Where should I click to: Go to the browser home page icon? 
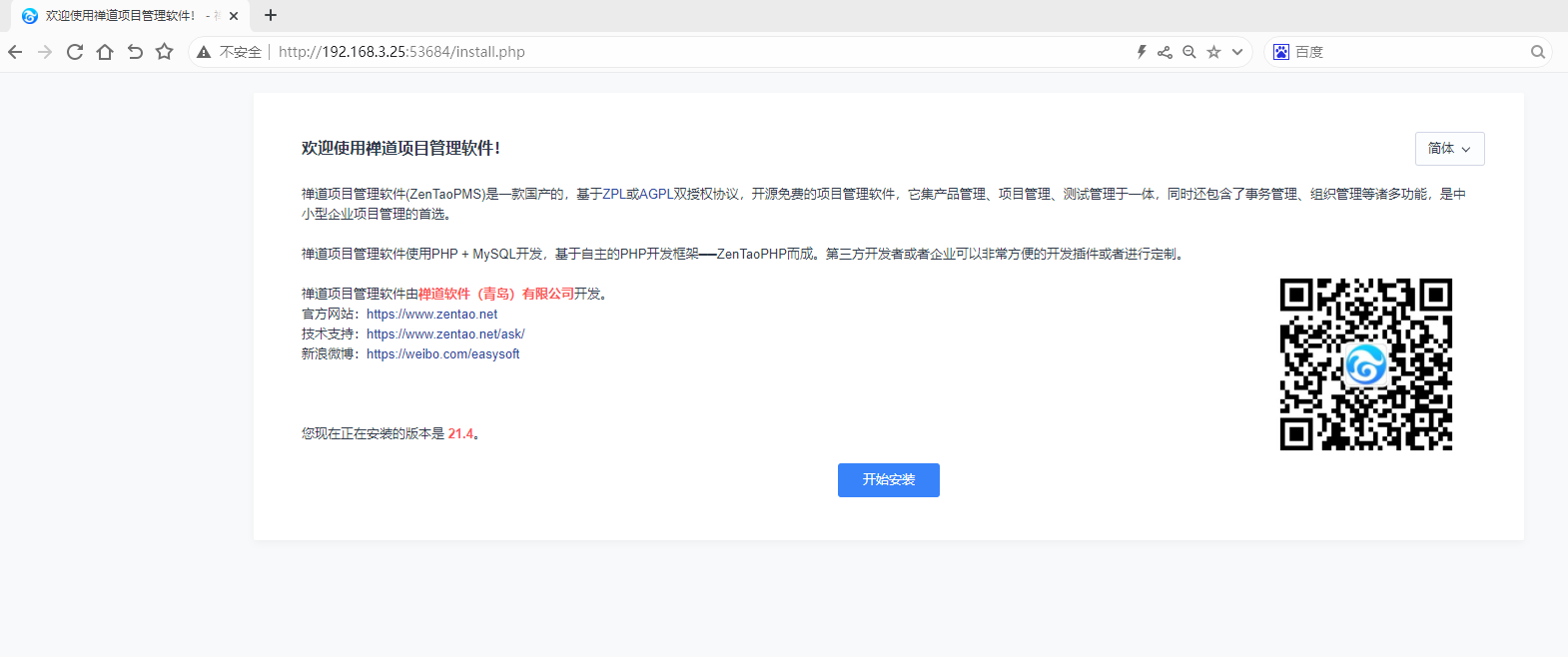click(x=105, y=52)
